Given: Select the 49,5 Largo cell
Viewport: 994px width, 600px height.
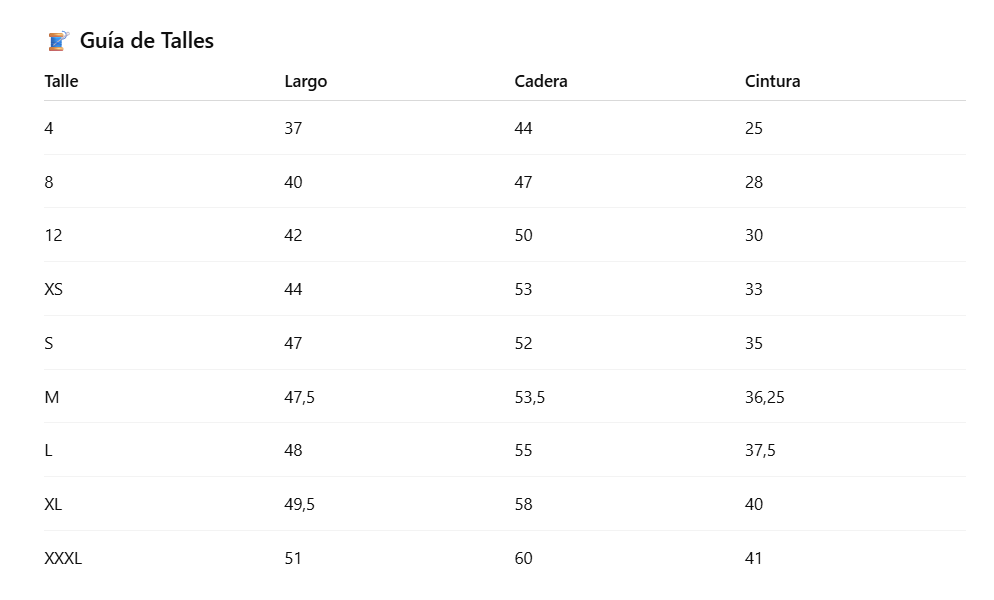Looking at the screenshot, I should [299, 504].
